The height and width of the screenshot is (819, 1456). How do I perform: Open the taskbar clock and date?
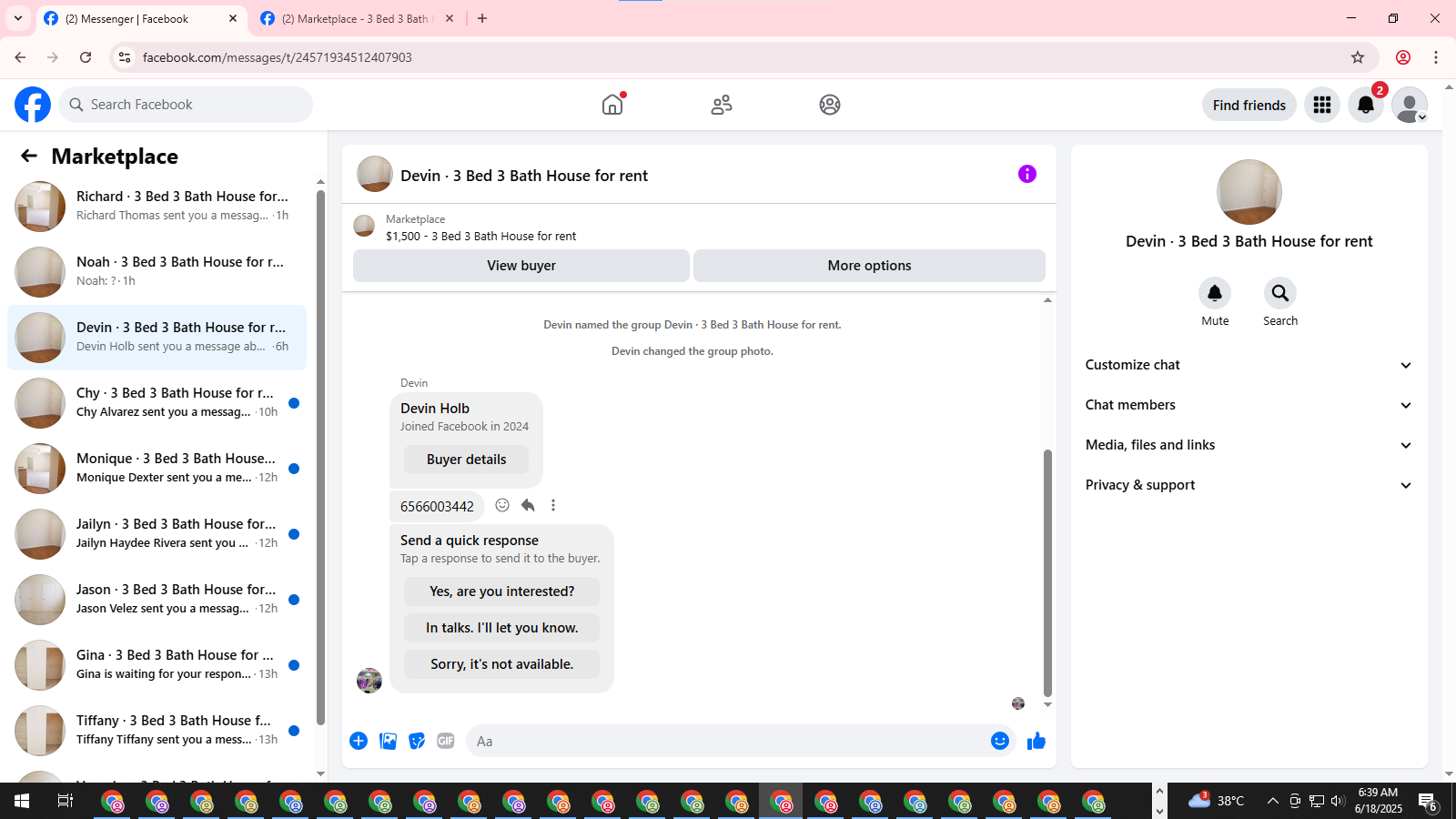point(1378,801)
